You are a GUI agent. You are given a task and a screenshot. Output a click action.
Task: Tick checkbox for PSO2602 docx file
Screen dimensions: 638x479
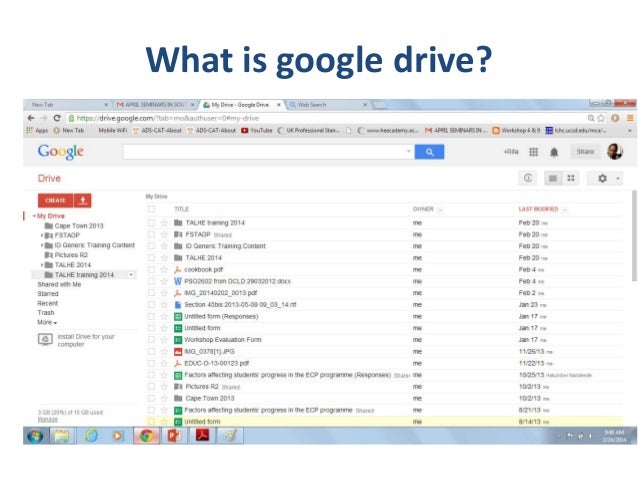[x=151, y=281]
